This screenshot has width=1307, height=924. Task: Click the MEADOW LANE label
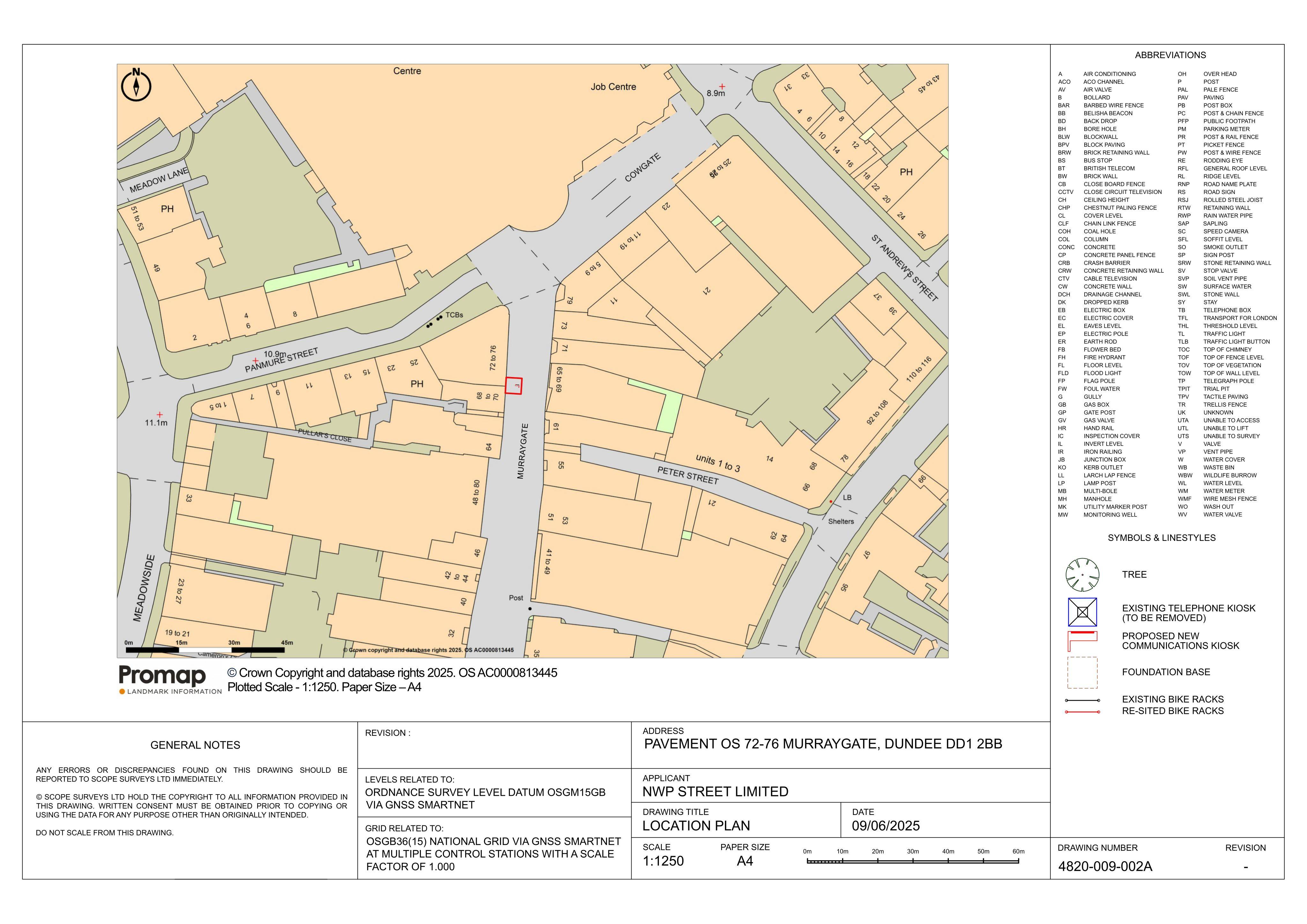(159, 180)
